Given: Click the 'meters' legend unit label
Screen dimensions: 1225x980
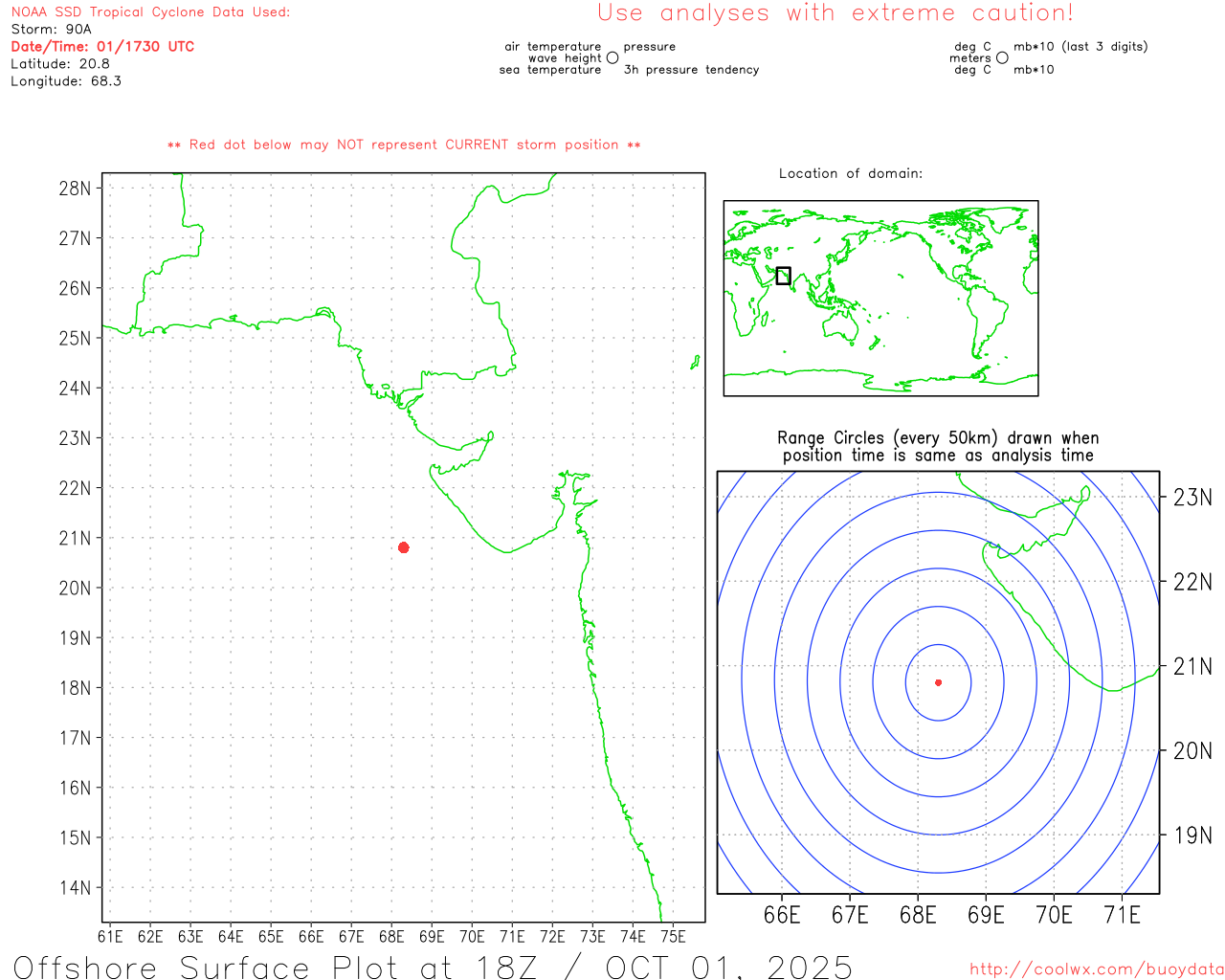Looking at the screenshot, I should [970, 58].
